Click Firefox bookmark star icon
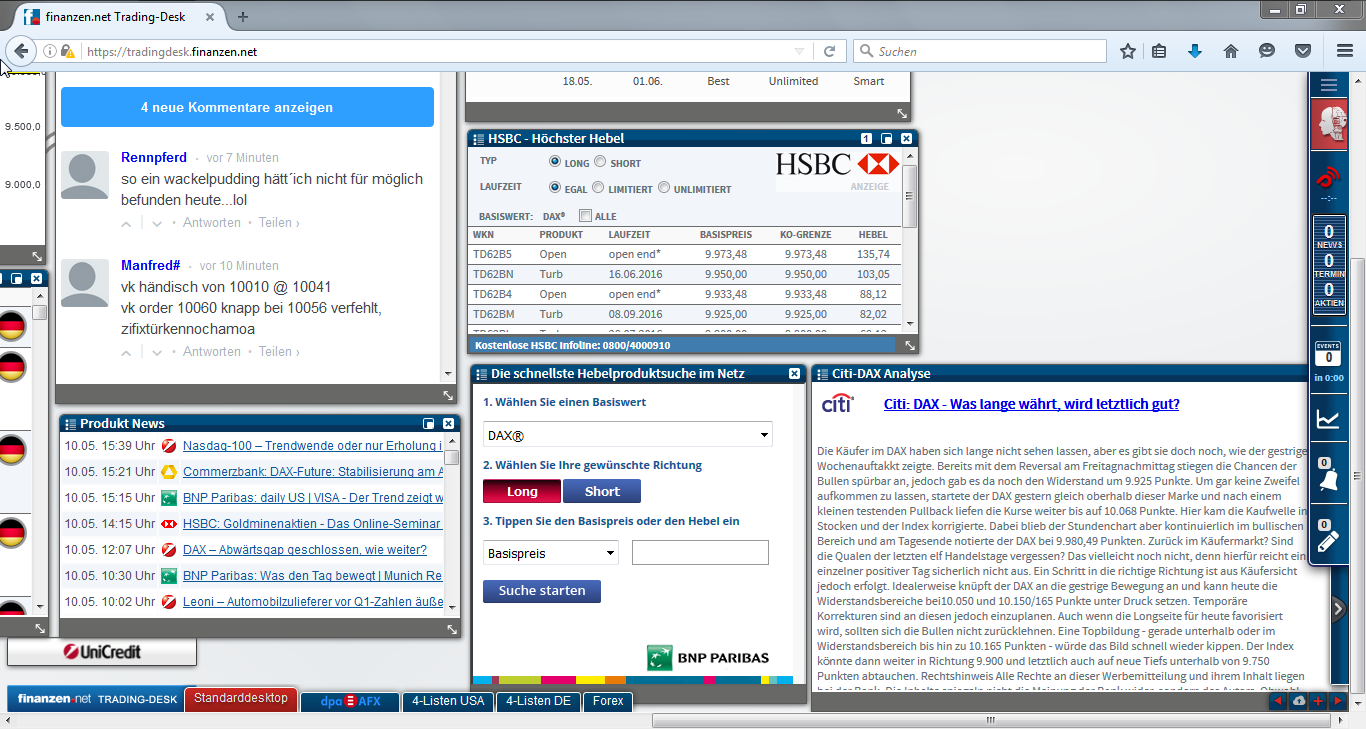This screenshot has width=1366, height=729. 1128,51
